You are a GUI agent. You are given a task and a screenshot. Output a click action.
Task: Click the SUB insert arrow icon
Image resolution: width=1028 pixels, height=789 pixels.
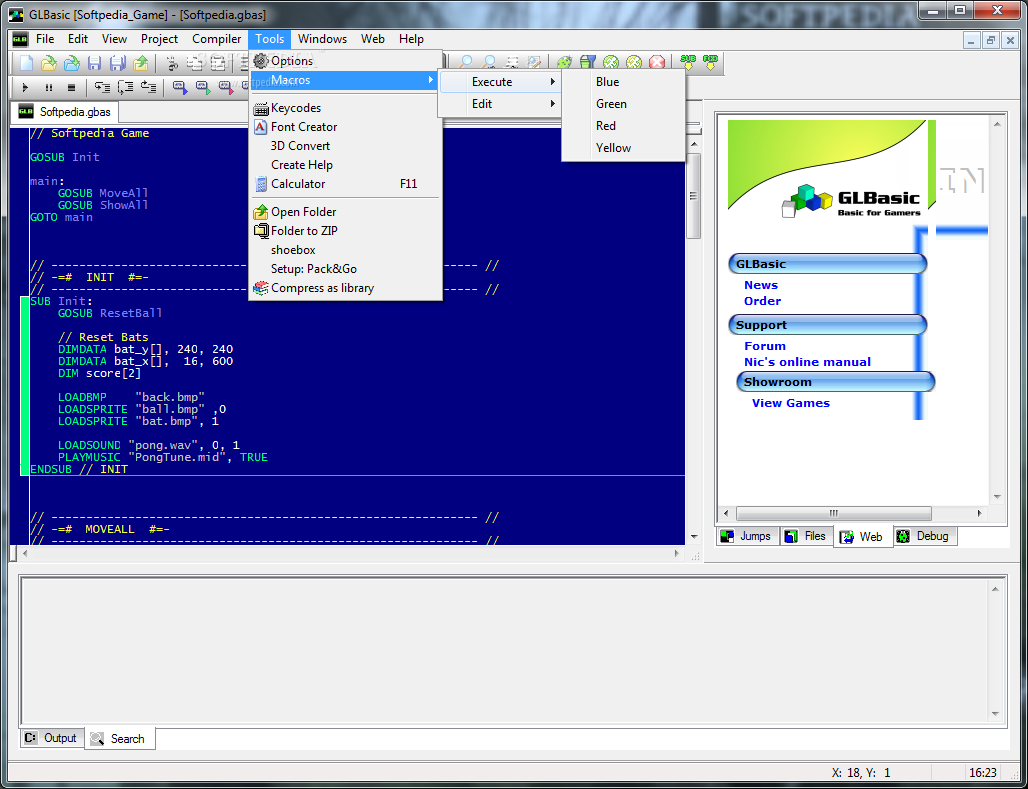pyautogui.click(x=688, y=63)
